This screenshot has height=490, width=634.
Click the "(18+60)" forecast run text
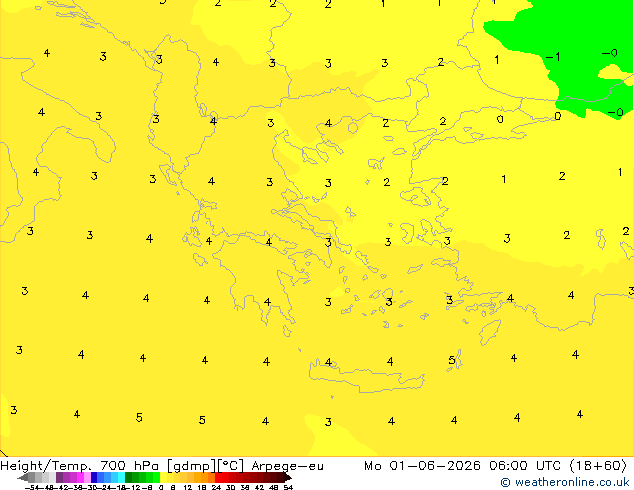(x=598, y=466)
